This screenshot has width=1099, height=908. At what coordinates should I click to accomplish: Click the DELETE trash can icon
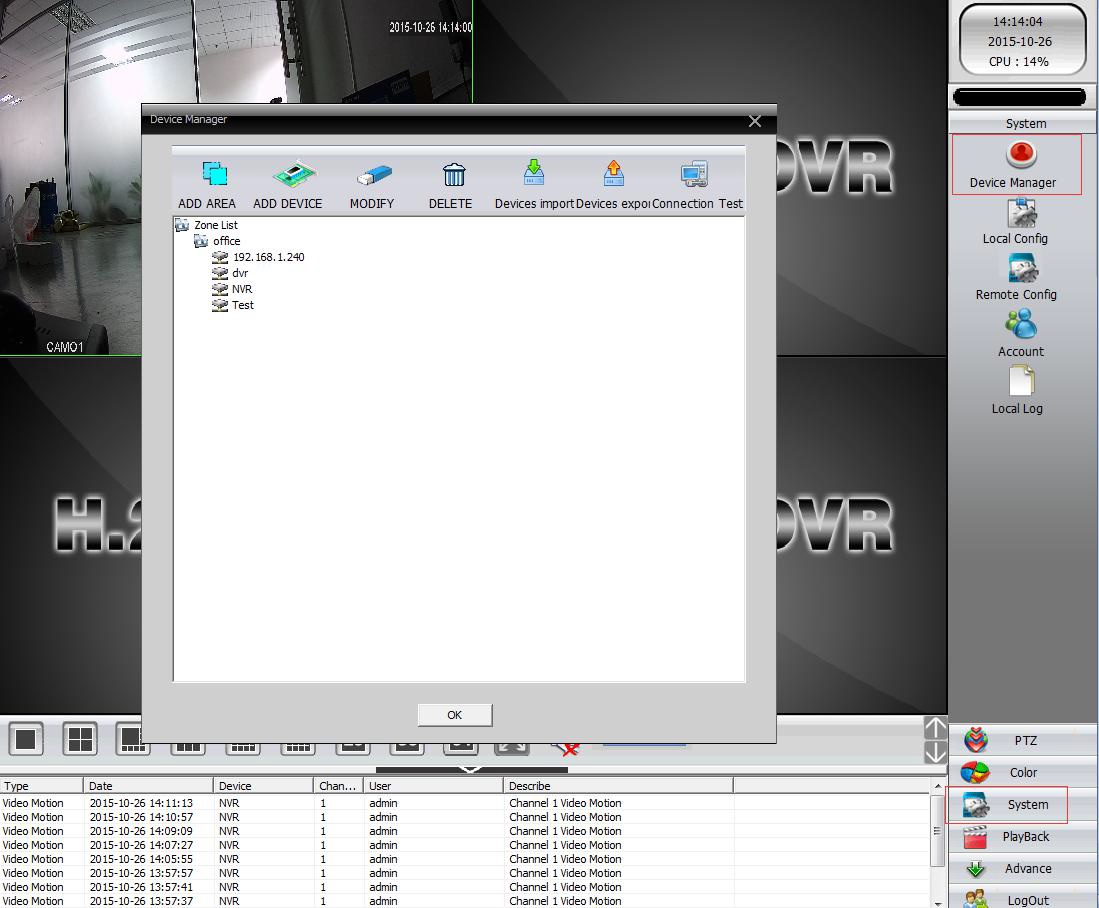(453, 175)
